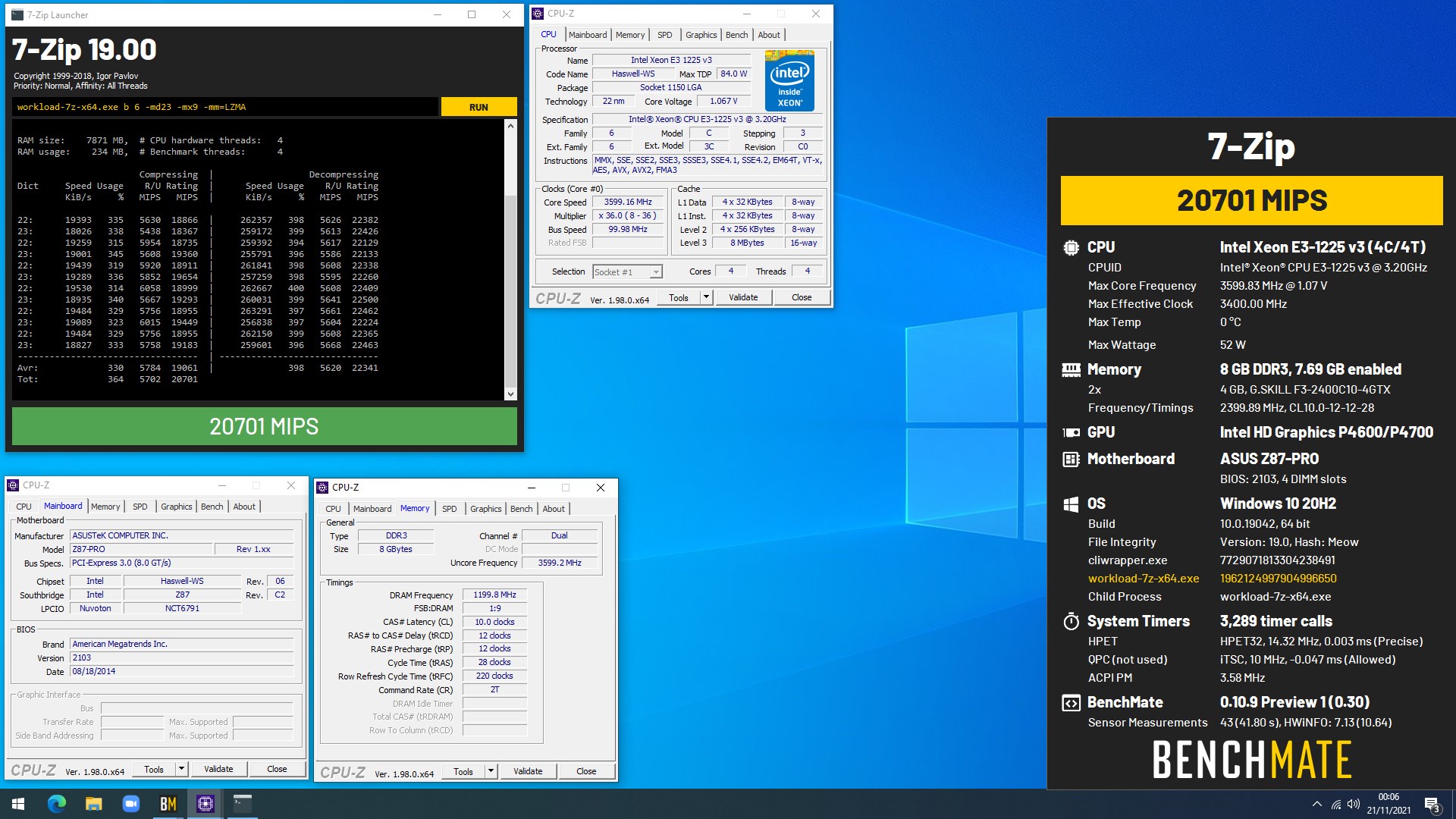This screenshot has height=819, width=1456.
Task: Click the Intel Xeon E3 1225 v3 Name field
Action: click(671, 60)
